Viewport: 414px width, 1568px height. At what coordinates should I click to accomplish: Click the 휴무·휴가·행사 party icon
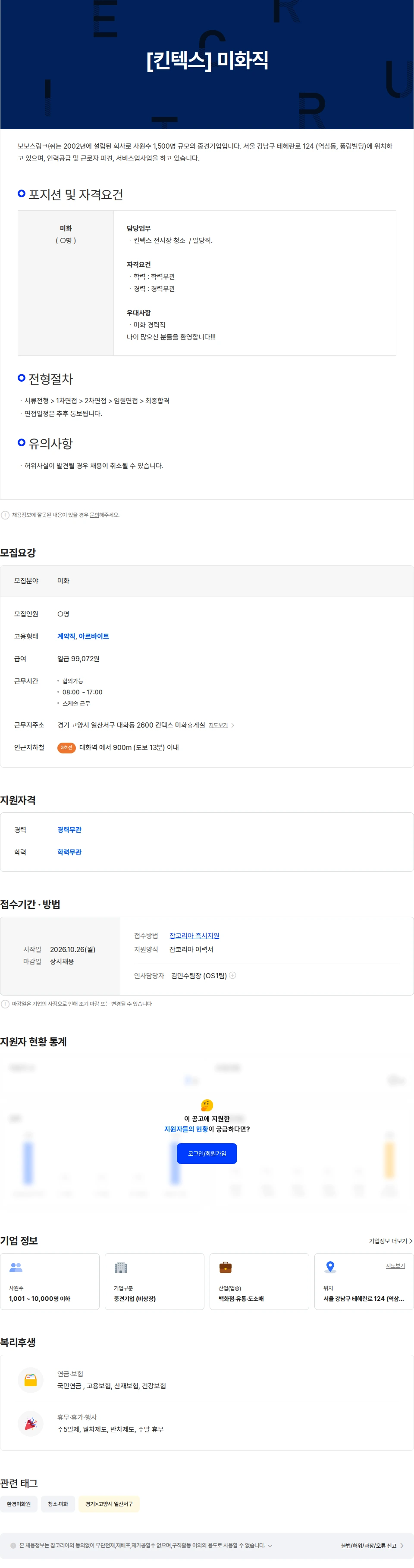[31, 1423]
